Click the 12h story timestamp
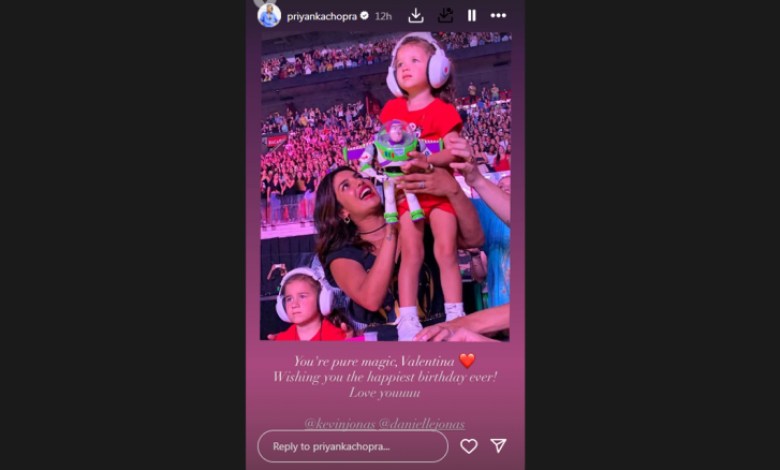 383,16
